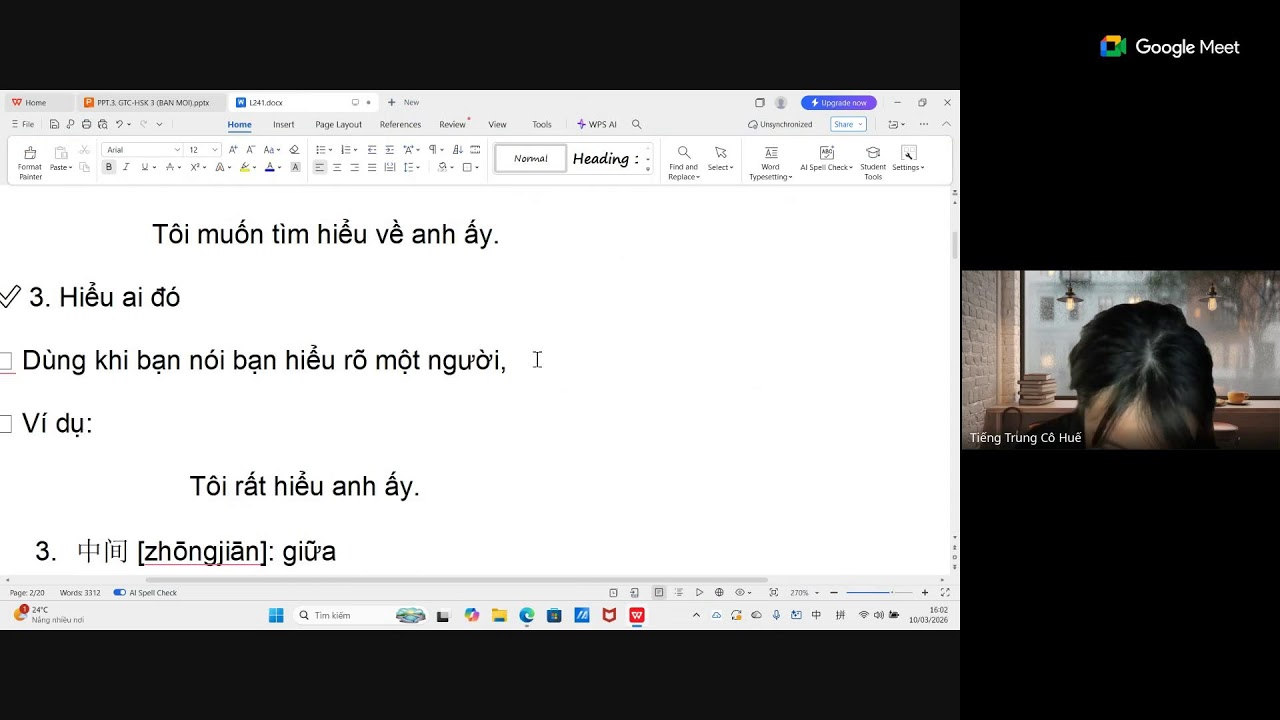Open Student Tools

tap(873, 163)
